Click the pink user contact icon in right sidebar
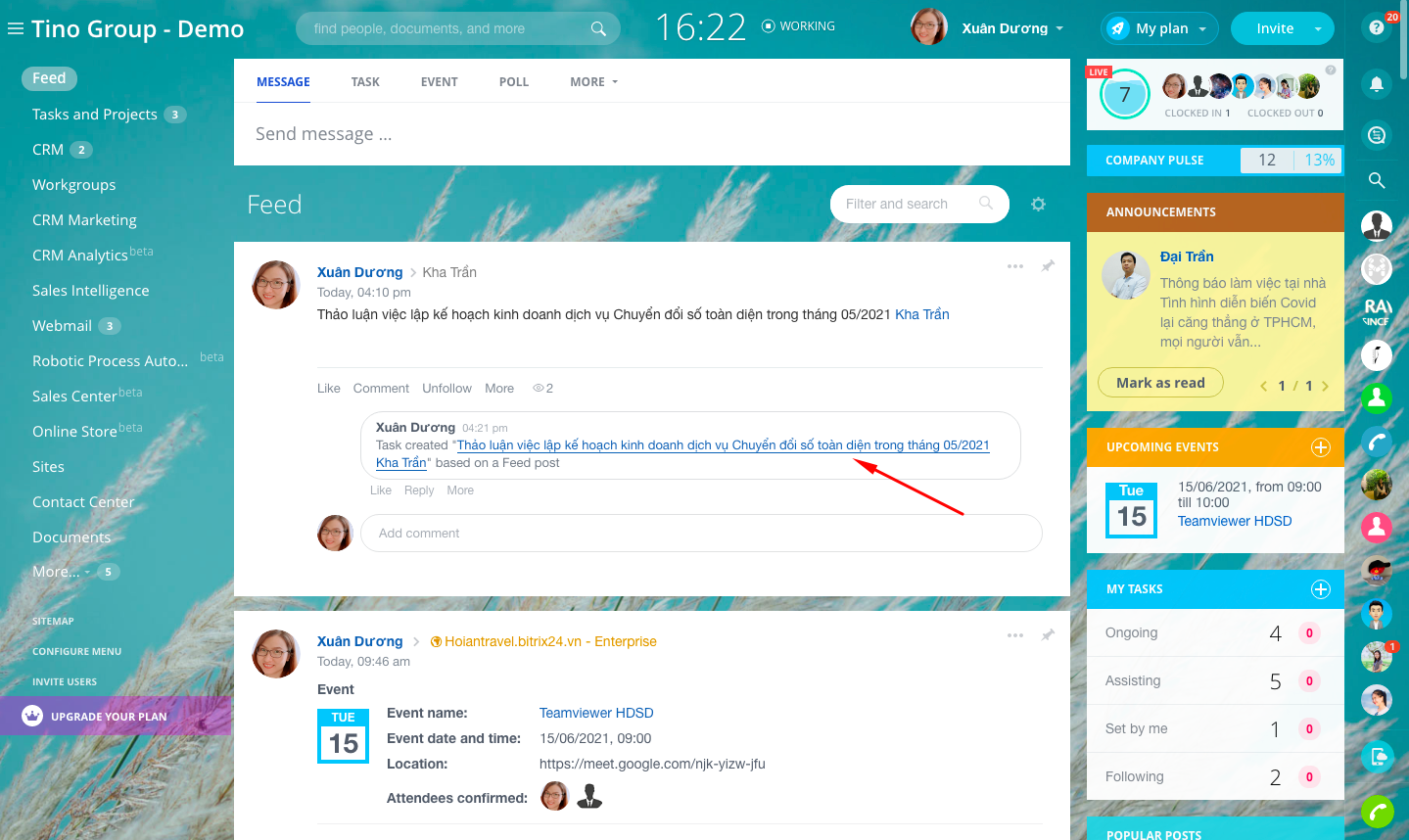 (x=1377, y=528)
